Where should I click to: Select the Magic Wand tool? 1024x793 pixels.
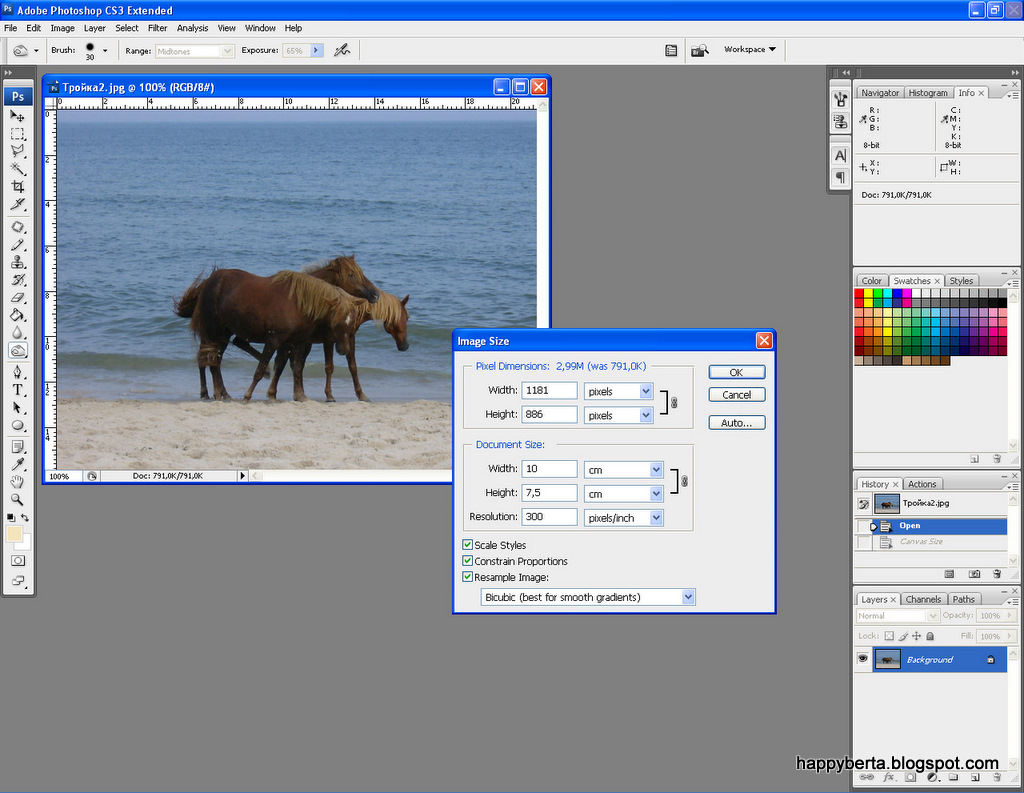click(x=18, y=169)
